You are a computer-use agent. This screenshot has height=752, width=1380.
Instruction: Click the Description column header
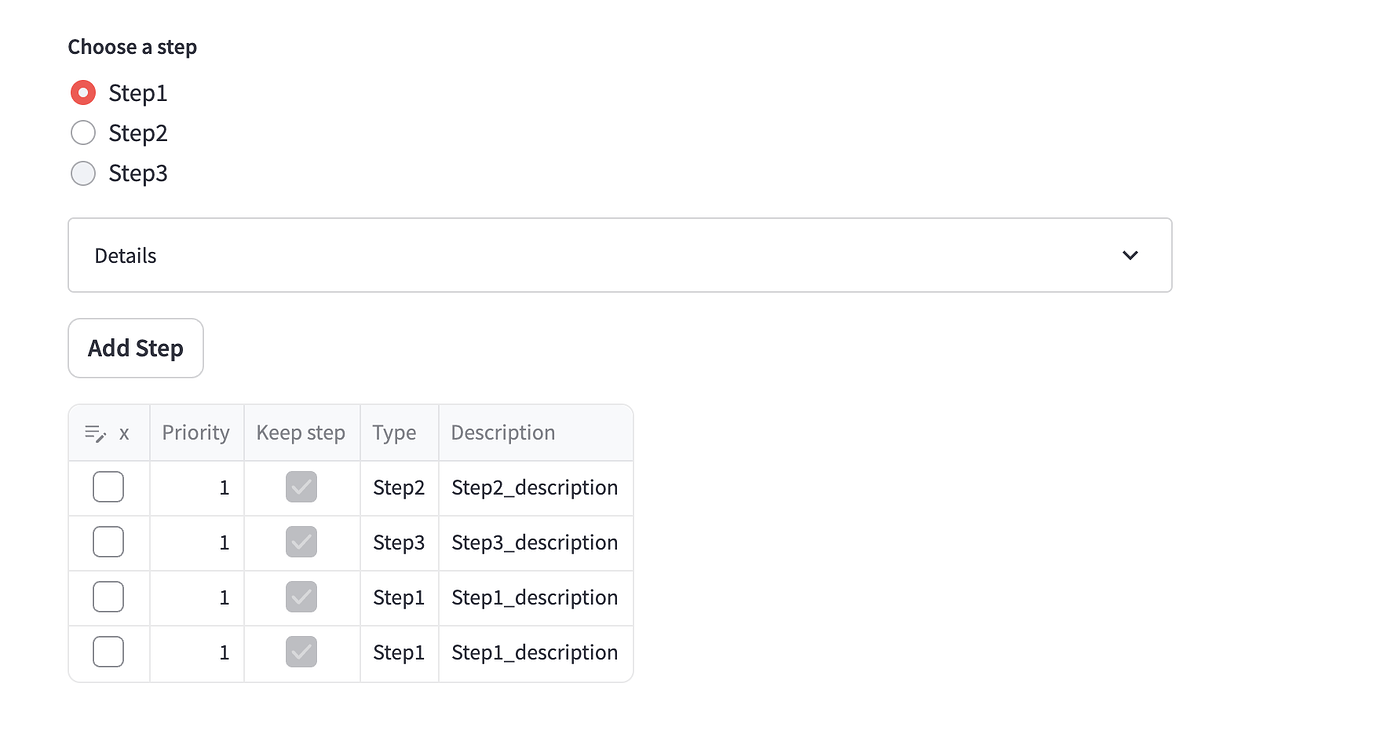coord(503,433)
